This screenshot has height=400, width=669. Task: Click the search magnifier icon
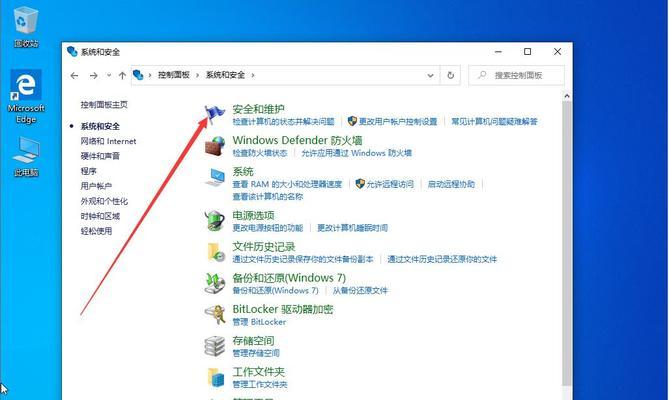coord(482,75)
